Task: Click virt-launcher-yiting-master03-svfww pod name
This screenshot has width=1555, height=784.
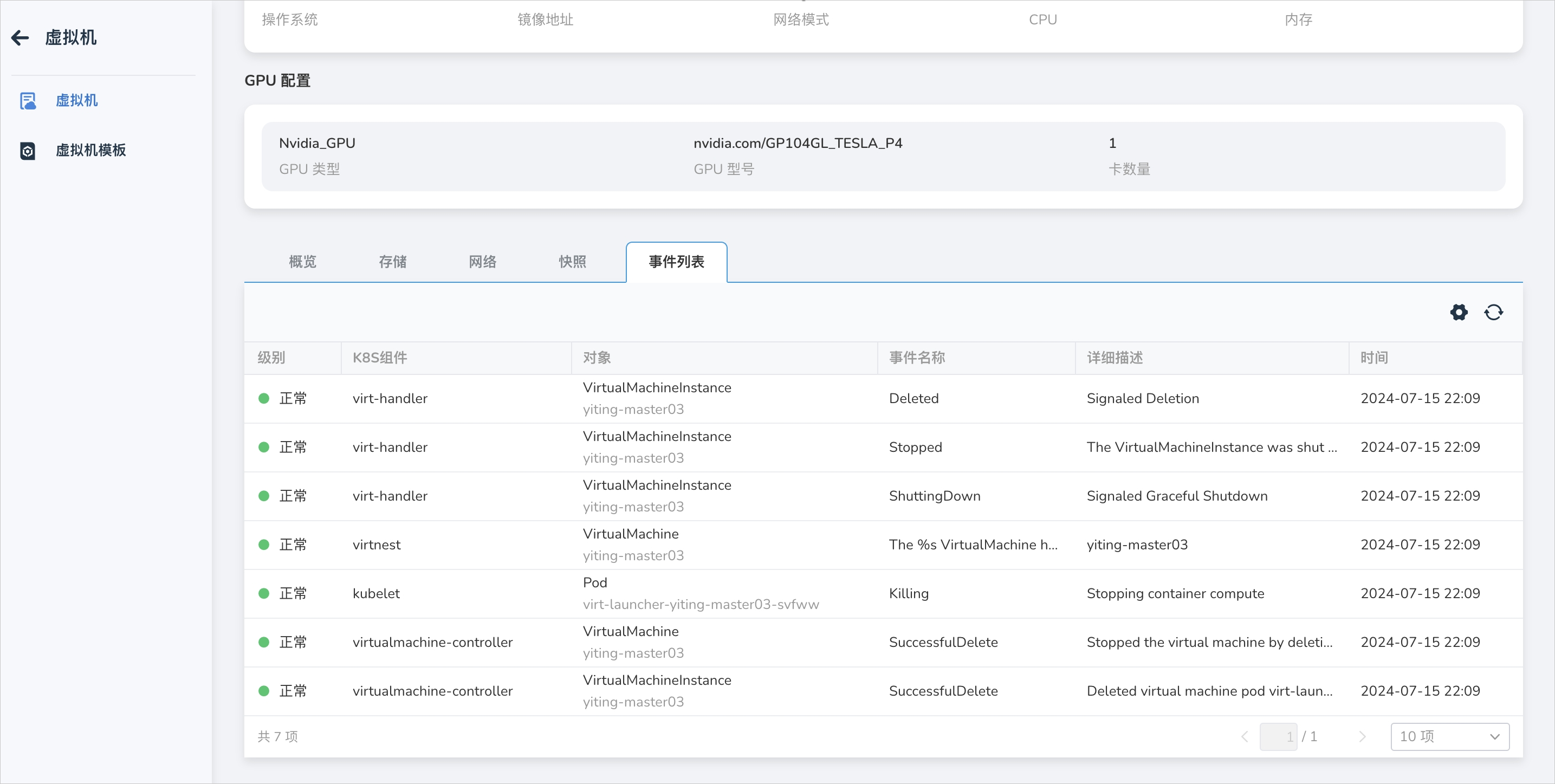Action: click(x=701, y=605)
